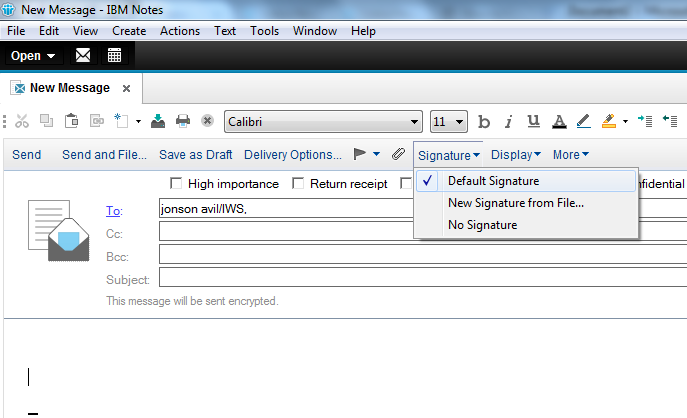Close the New Message tab
Image resolution: width=687 pixels, height=418 pixels.
pos(126,89)
